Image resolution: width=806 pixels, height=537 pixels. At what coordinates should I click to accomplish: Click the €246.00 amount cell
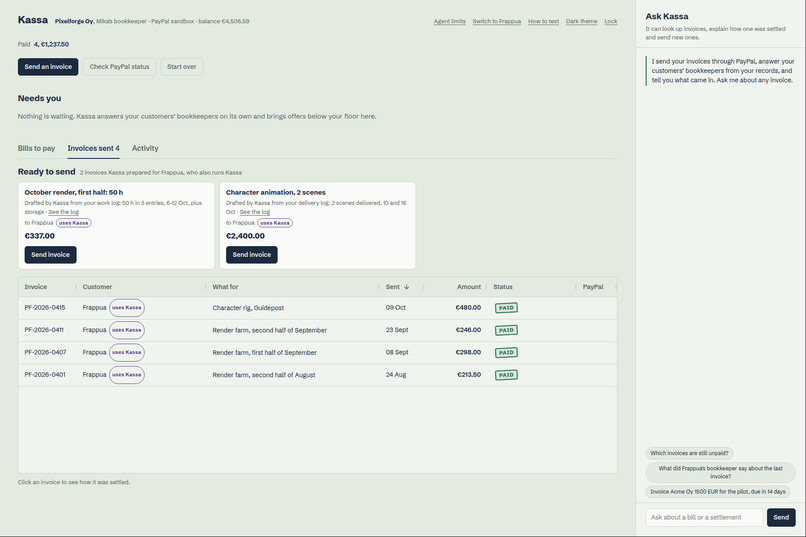[468, 330]
